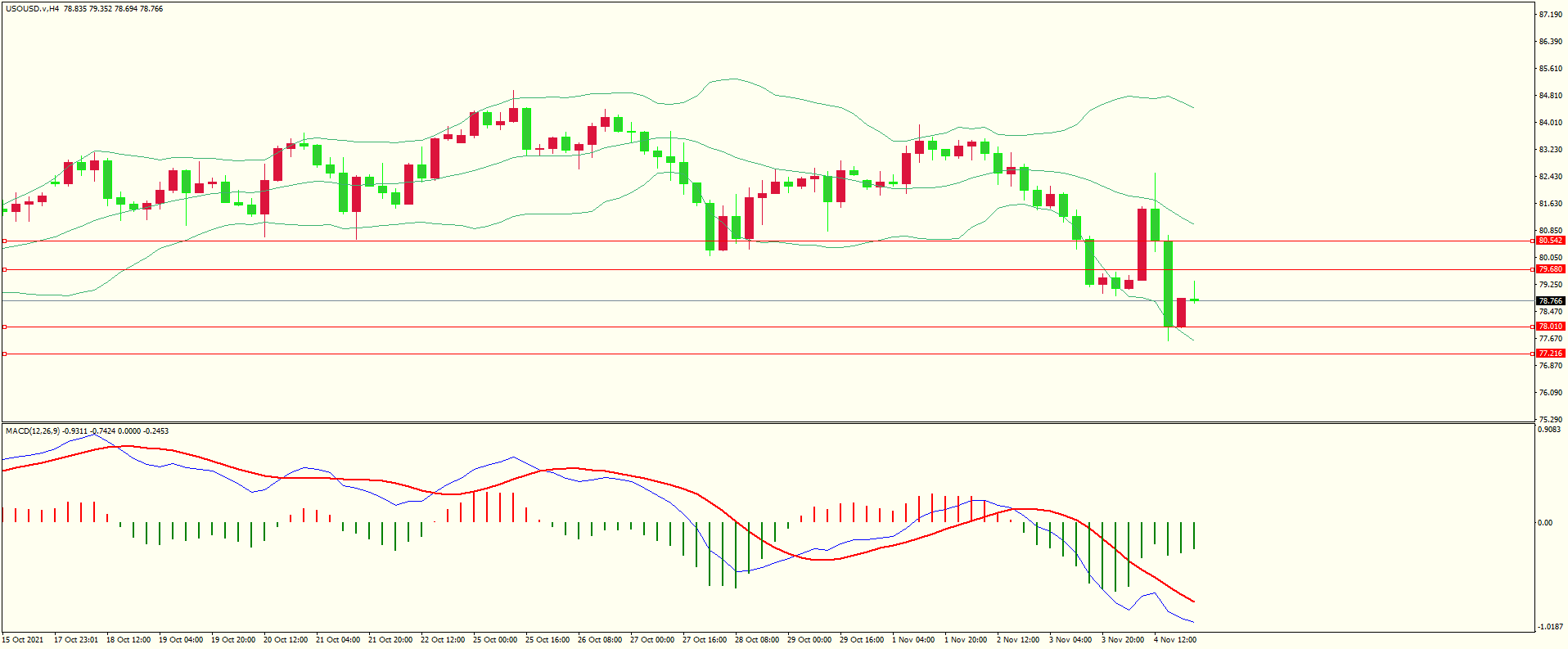The width and height of the screenshot is (1568, 649).
Task: Click the 27 Oct 00:00 time label
Action: [x=652, y=640]
